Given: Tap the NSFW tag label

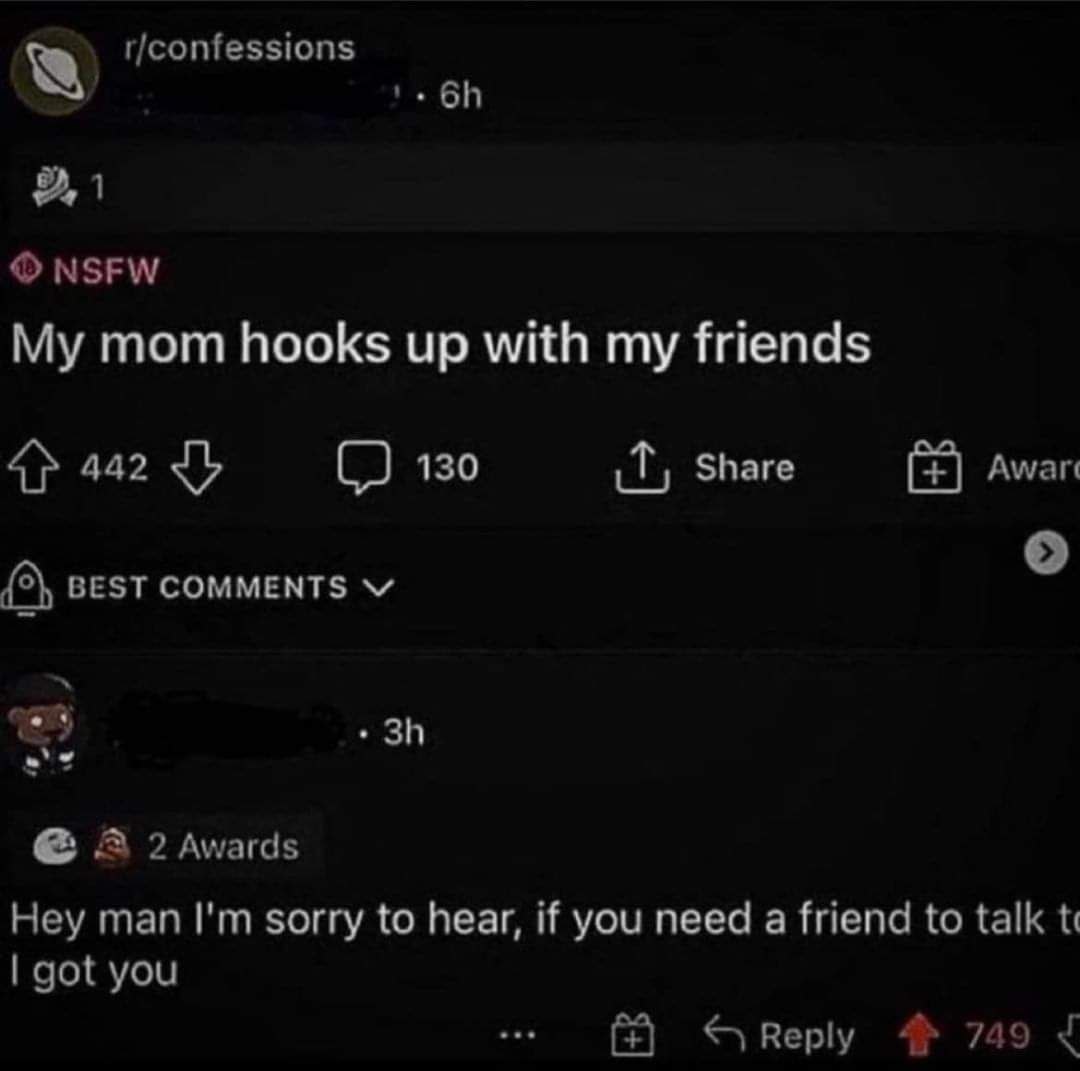Looking at the screenshot, I should tap(85, 269).
